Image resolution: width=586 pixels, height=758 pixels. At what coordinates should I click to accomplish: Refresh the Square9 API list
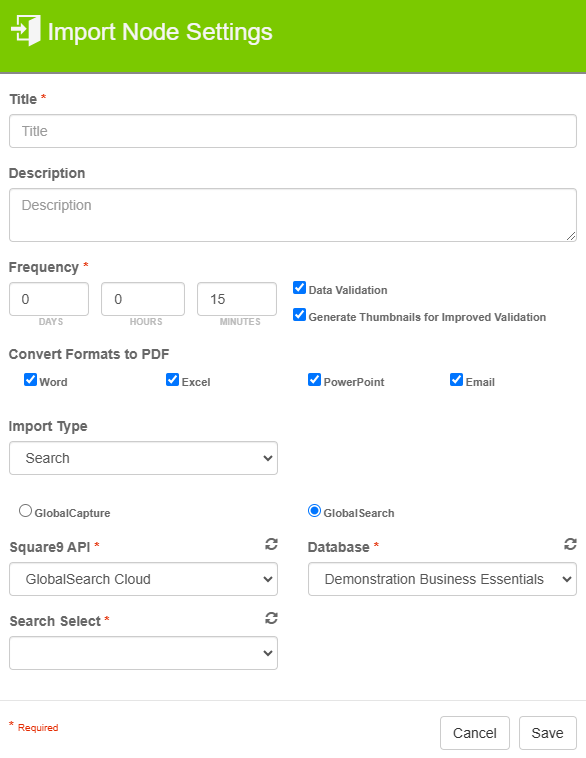click(271, 544)
